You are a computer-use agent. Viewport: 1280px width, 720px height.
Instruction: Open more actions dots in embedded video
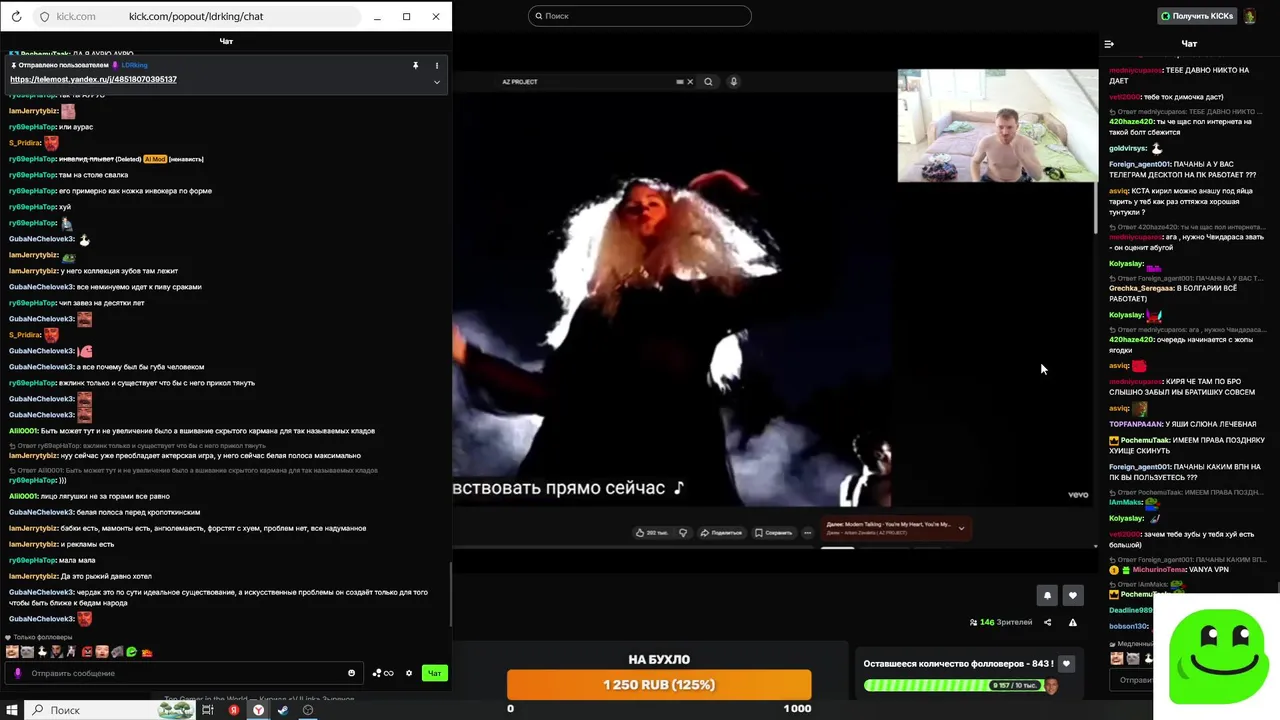pos(807,533)
